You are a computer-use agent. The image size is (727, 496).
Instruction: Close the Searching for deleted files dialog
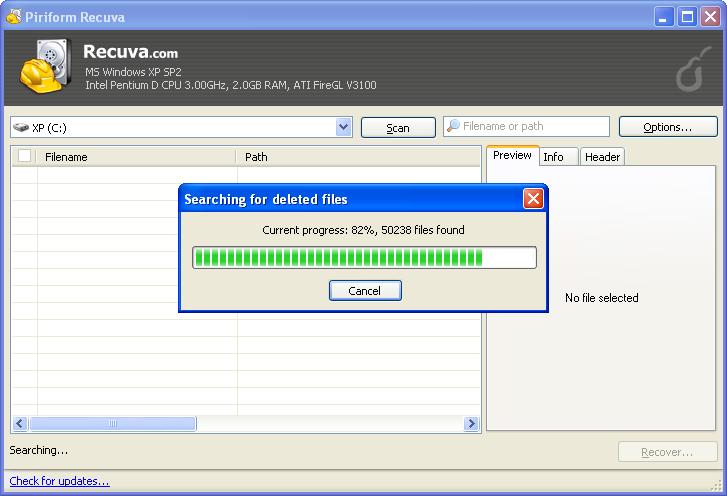tap(533, 198)
